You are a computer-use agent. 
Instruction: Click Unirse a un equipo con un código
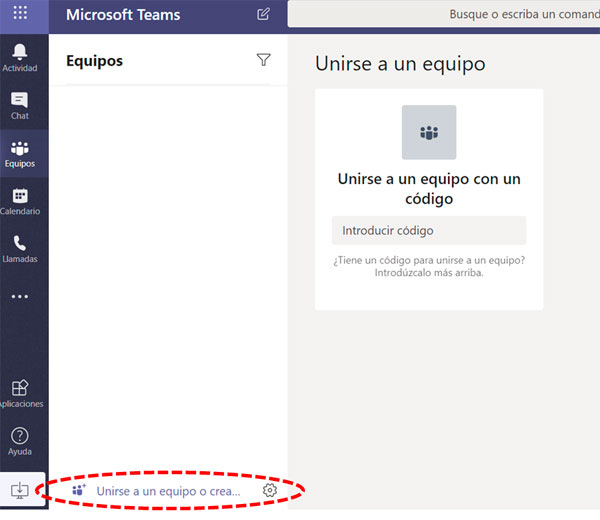pos(429,189)
